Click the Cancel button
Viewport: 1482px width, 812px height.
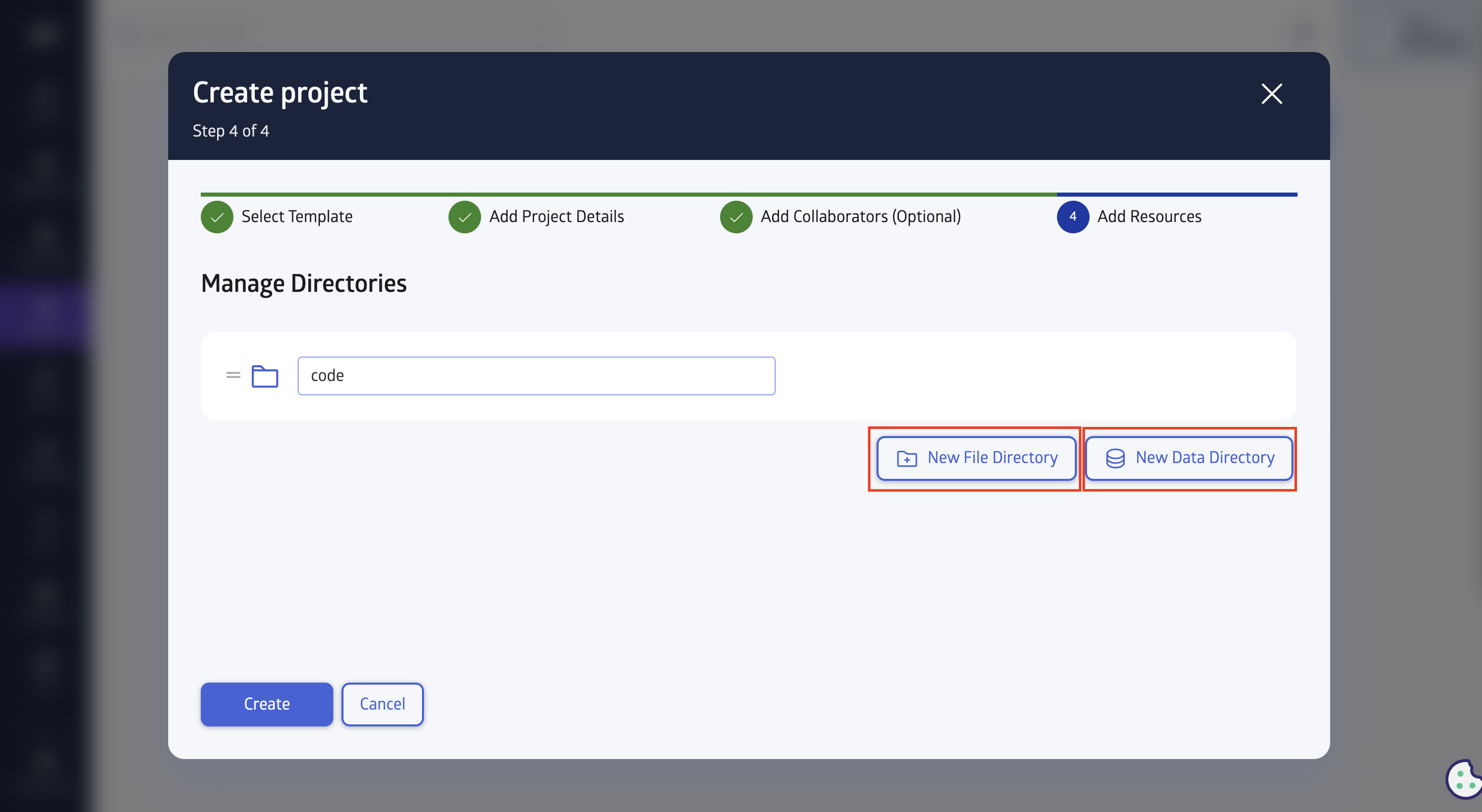click(382, 703)
